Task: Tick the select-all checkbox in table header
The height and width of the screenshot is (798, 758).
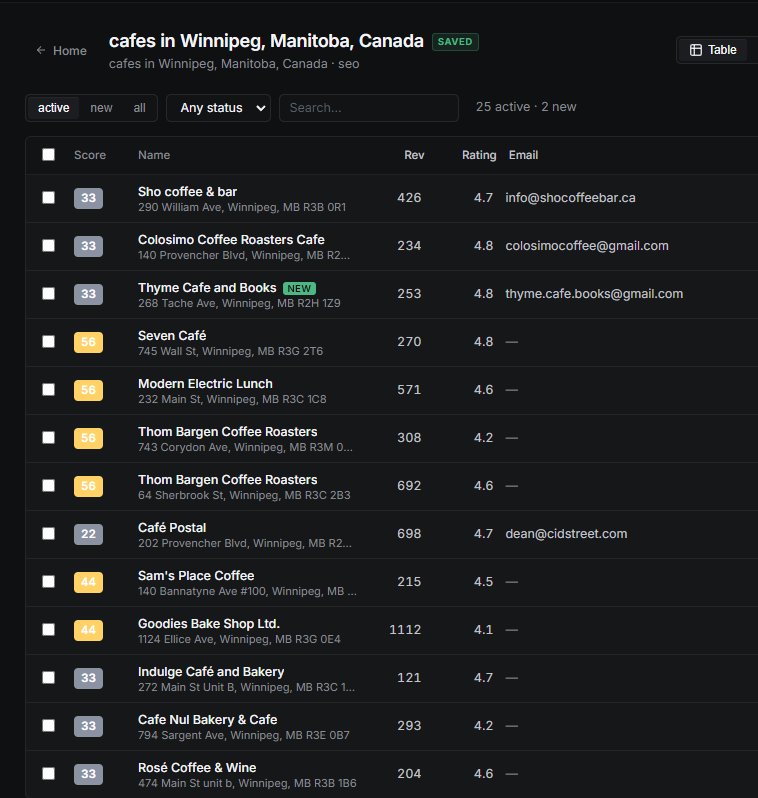Action: tap(48, 155)
